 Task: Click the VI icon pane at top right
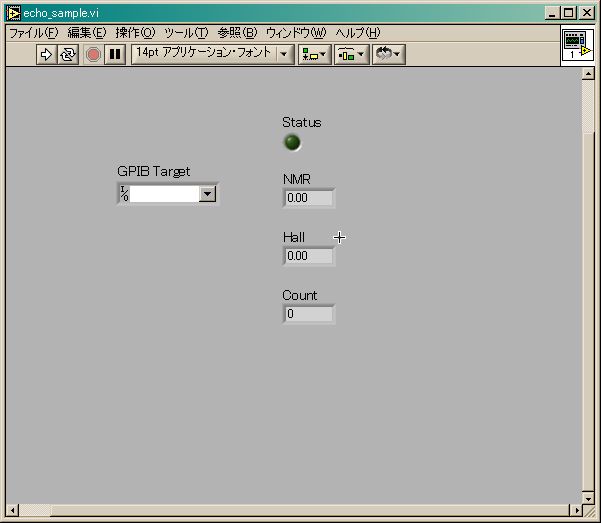pyautogui.click(x=577, y=46)
